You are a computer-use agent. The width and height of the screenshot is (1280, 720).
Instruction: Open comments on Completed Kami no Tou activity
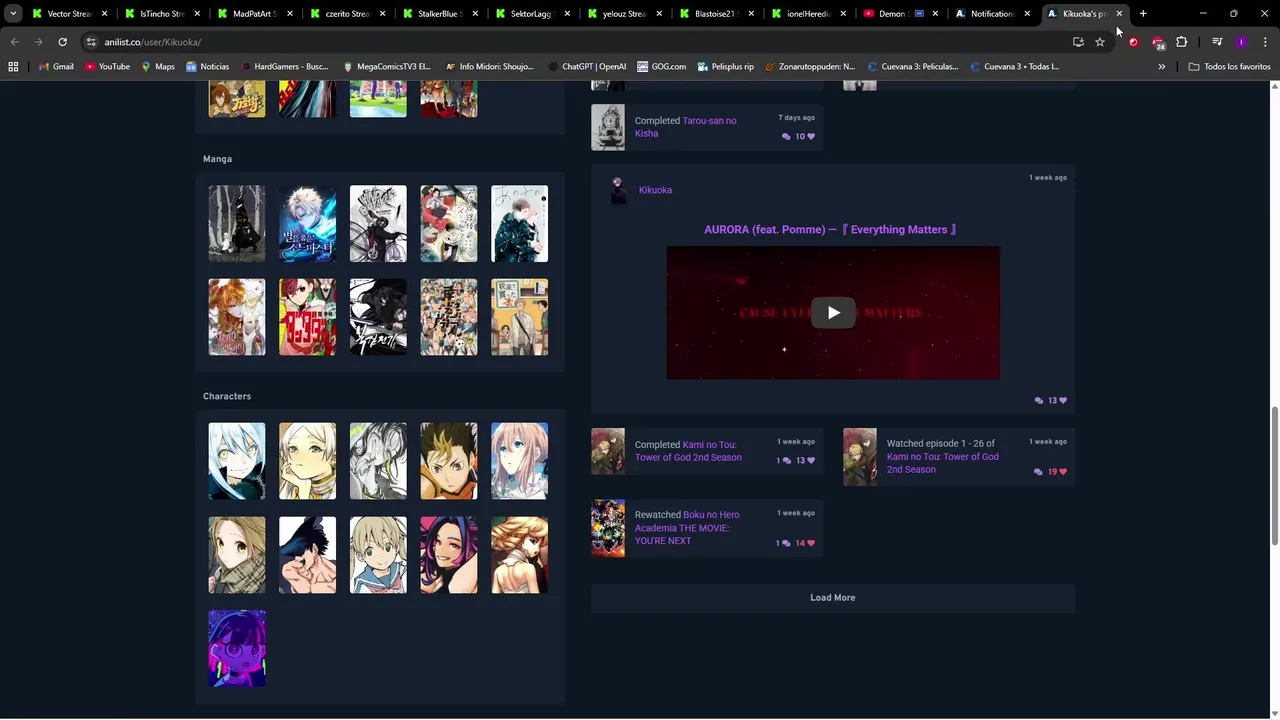[783, 461]
